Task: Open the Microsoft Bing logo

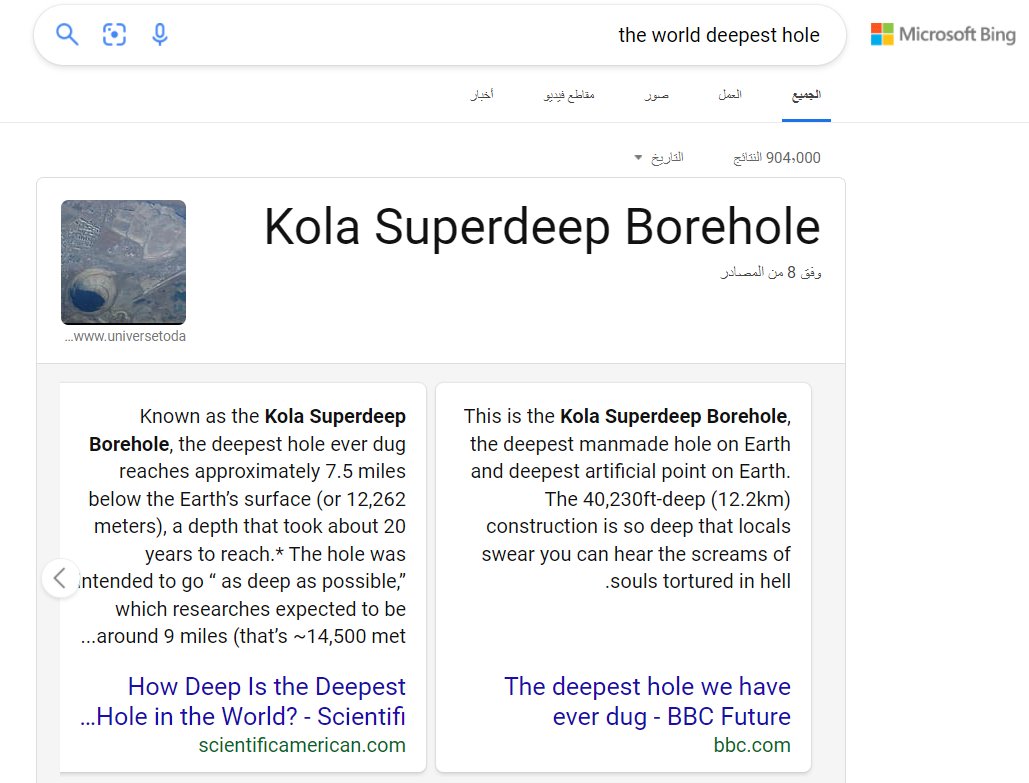Action: pos(943,34)
